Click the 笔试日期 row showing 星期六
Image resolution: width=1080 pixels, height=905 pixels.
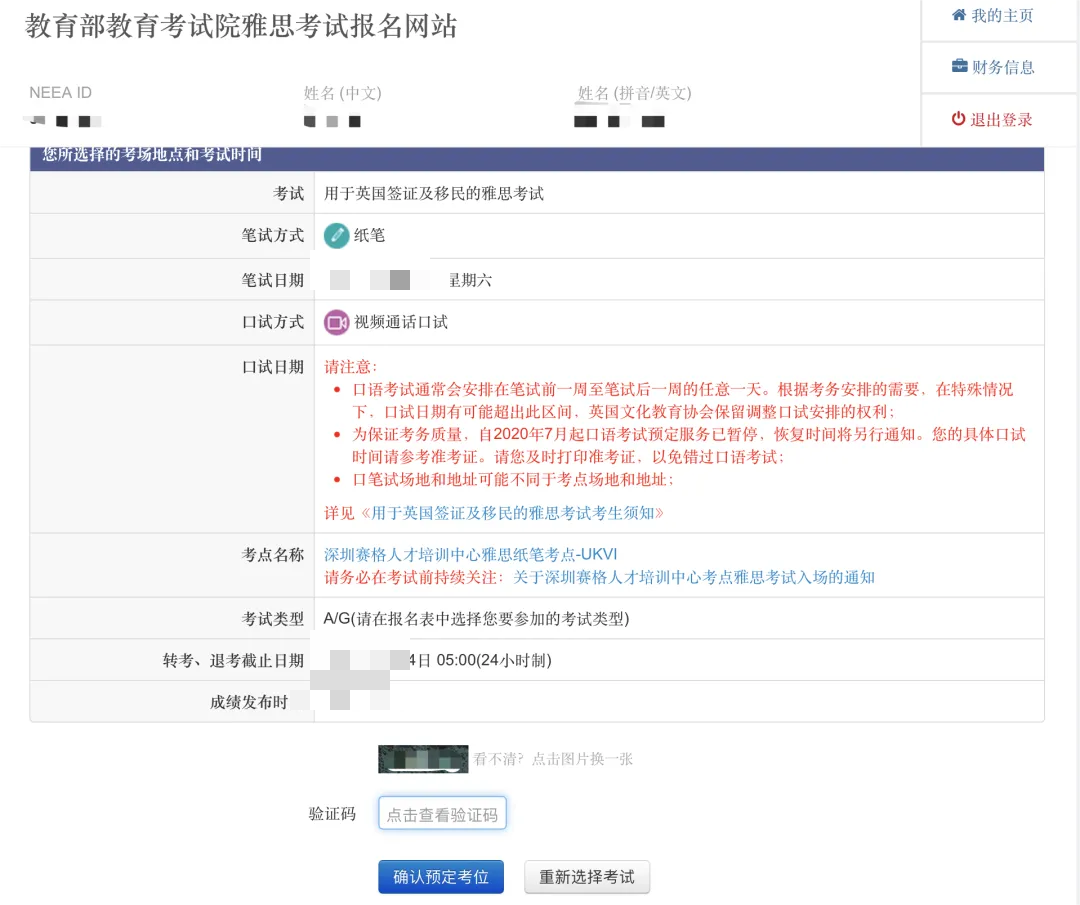click(442, 278)
